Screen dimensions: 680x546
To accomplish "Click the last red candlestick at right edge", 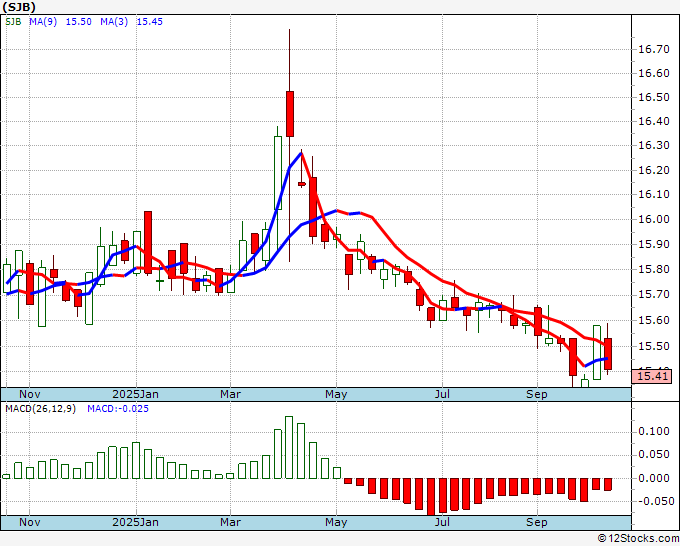I will (607, 353).
